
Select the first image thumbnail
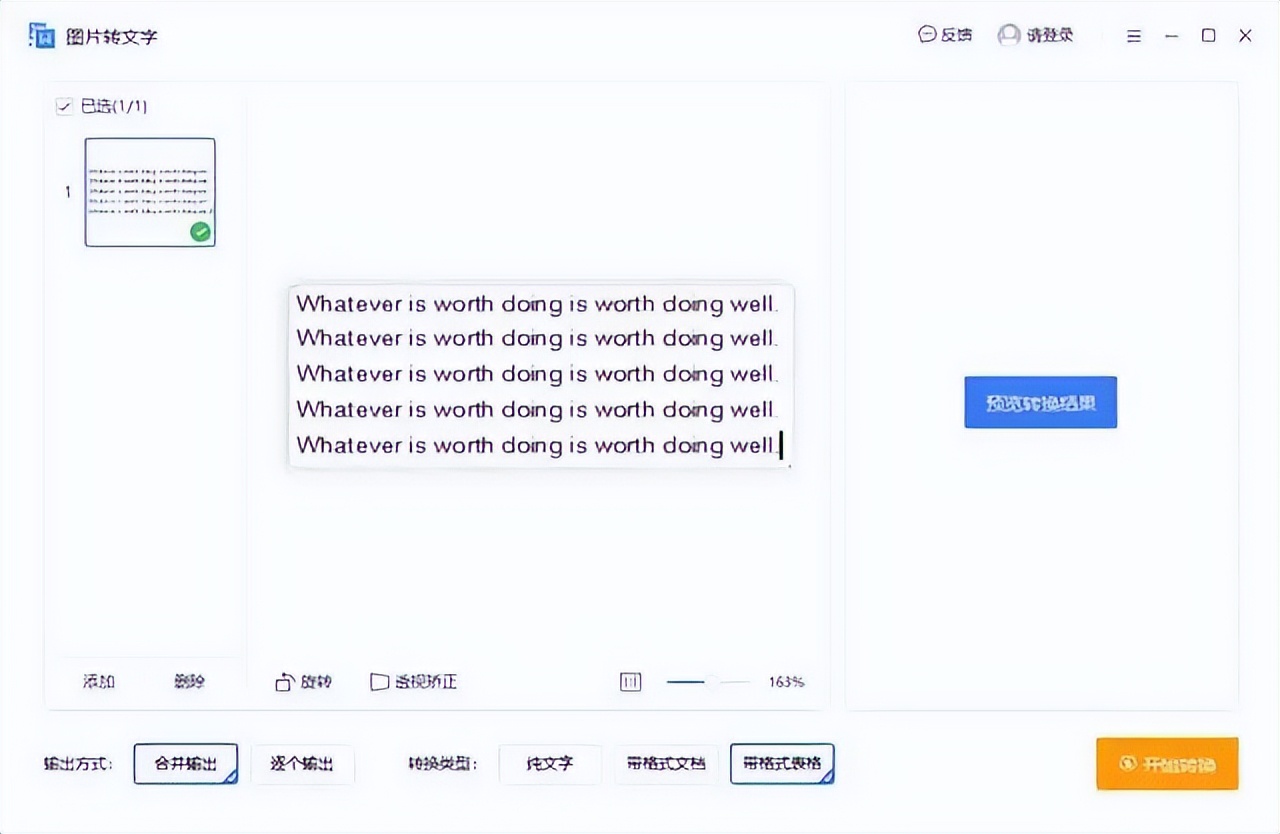click(x=149, y=191)
